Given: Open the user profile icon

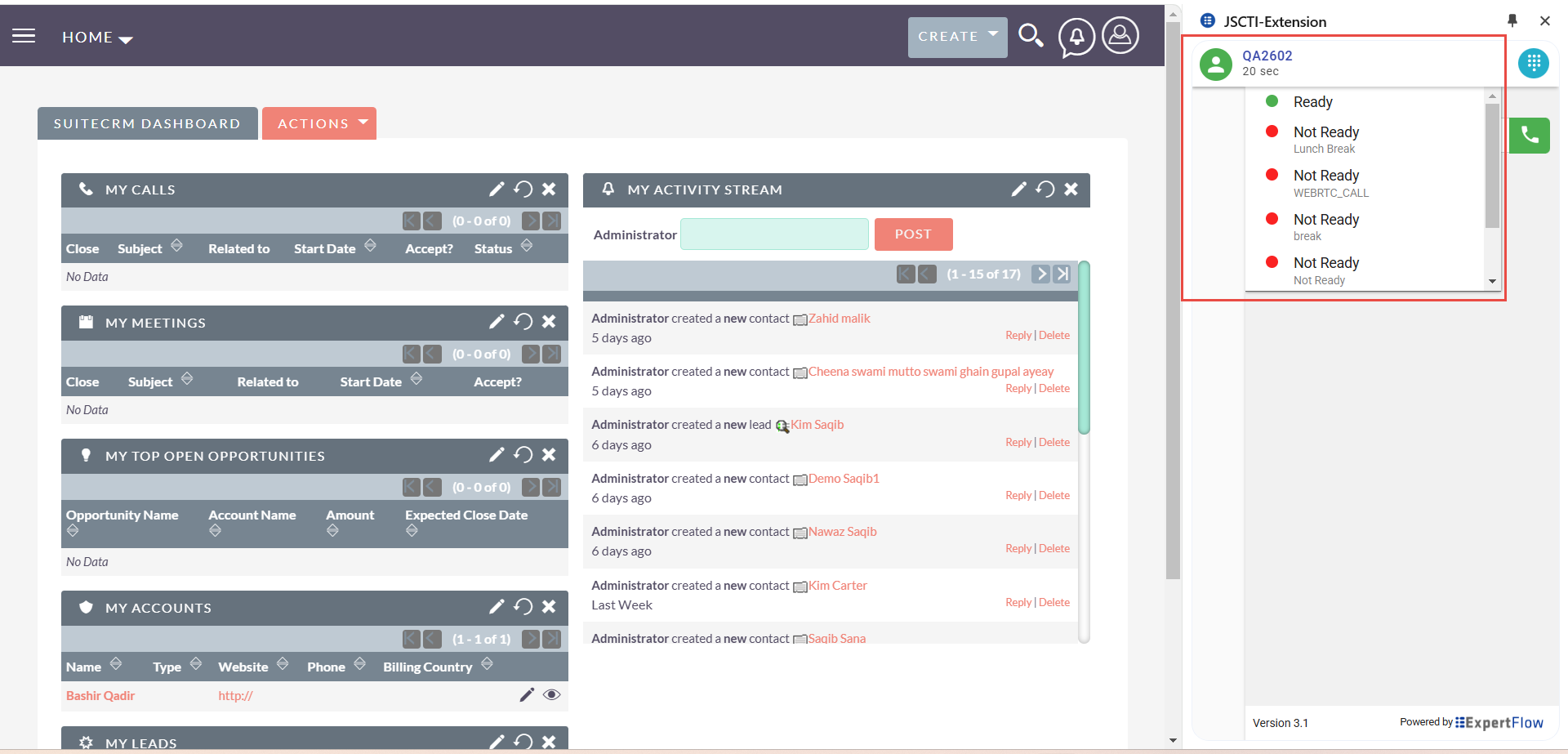Looking at the screenshot, I should tap(1120, 36).
